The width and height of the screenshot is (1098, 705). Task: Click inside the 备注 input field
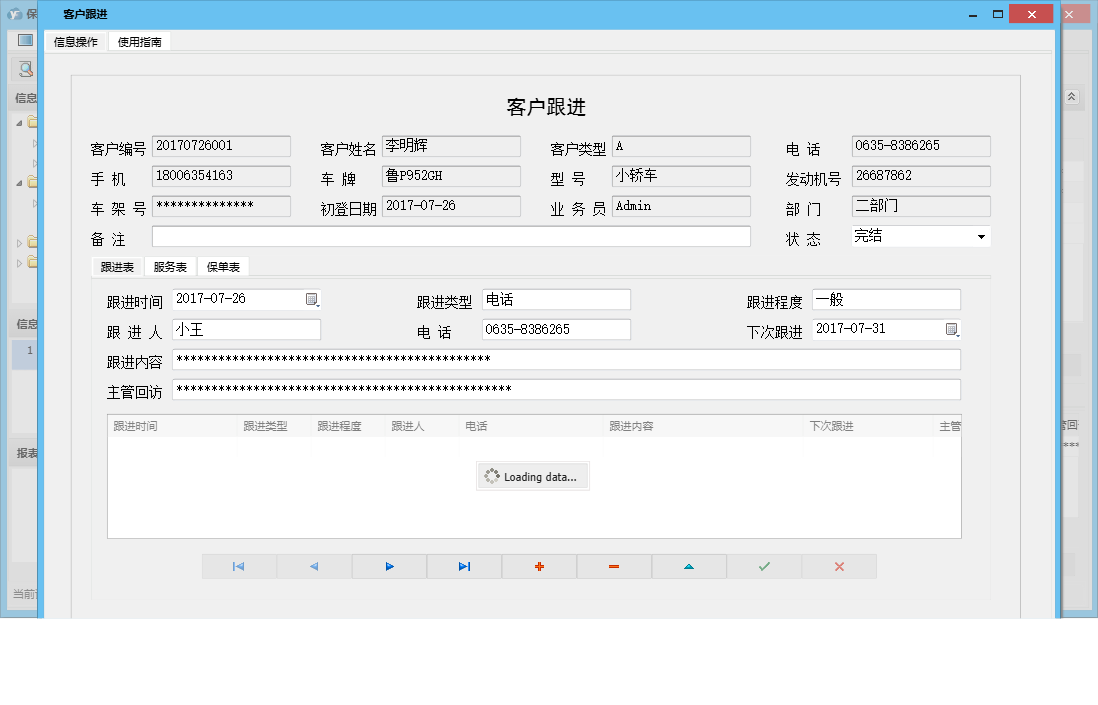pyautogui.click(x=450, y=236)
